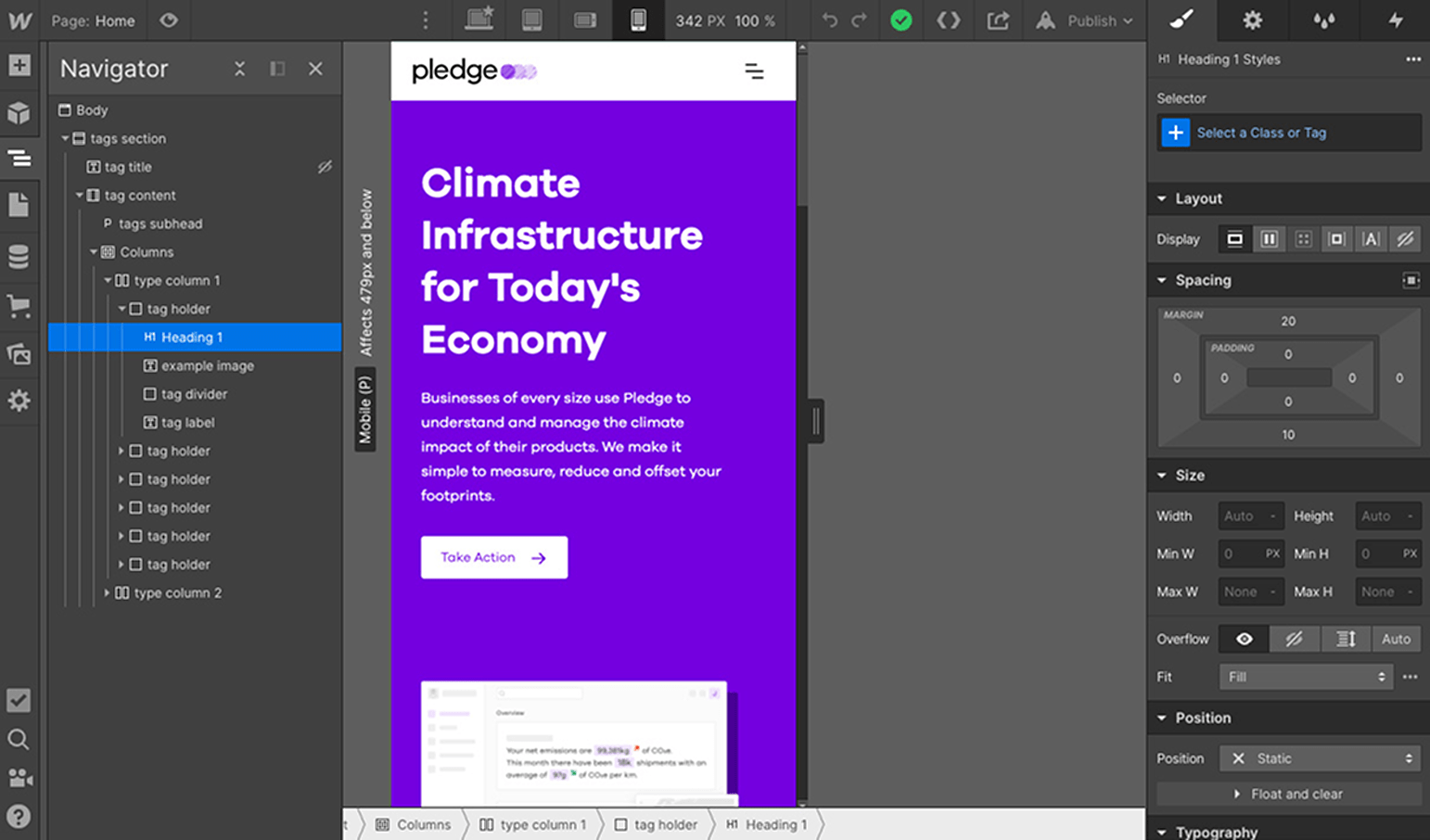Toggle hidden visibility icon on tag title
The image size is (1430, 840).
coord(325,167)
